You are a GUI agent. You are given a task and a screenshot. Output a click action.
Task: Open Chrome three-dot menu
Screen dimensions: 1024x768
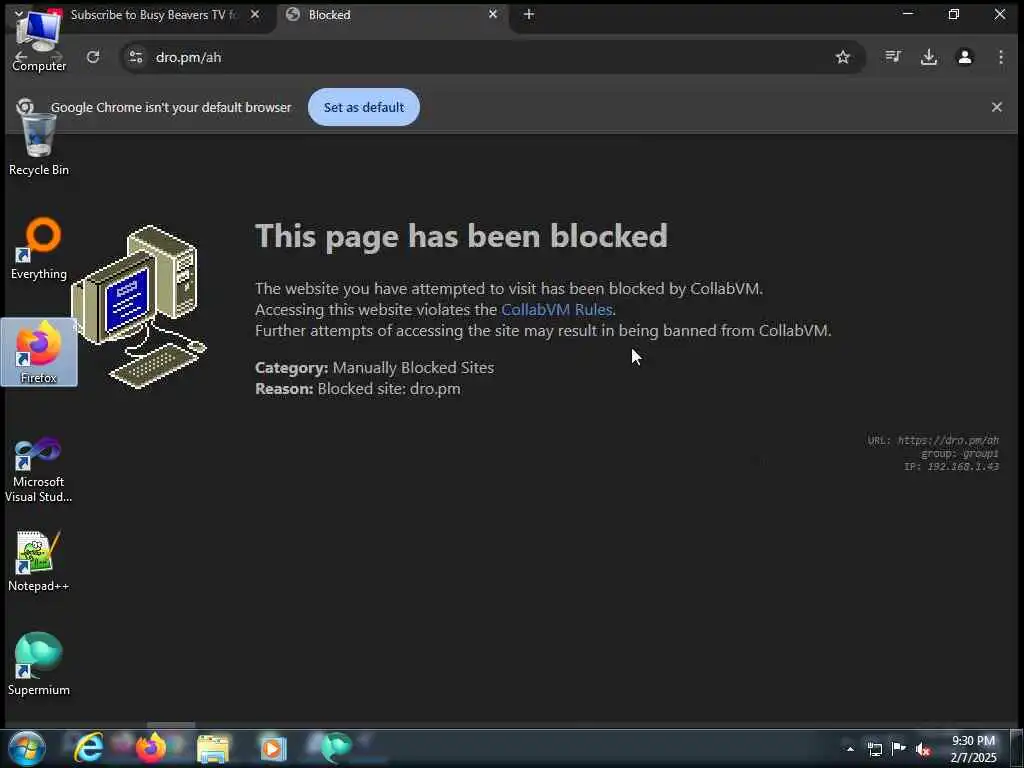[1000, 57]
